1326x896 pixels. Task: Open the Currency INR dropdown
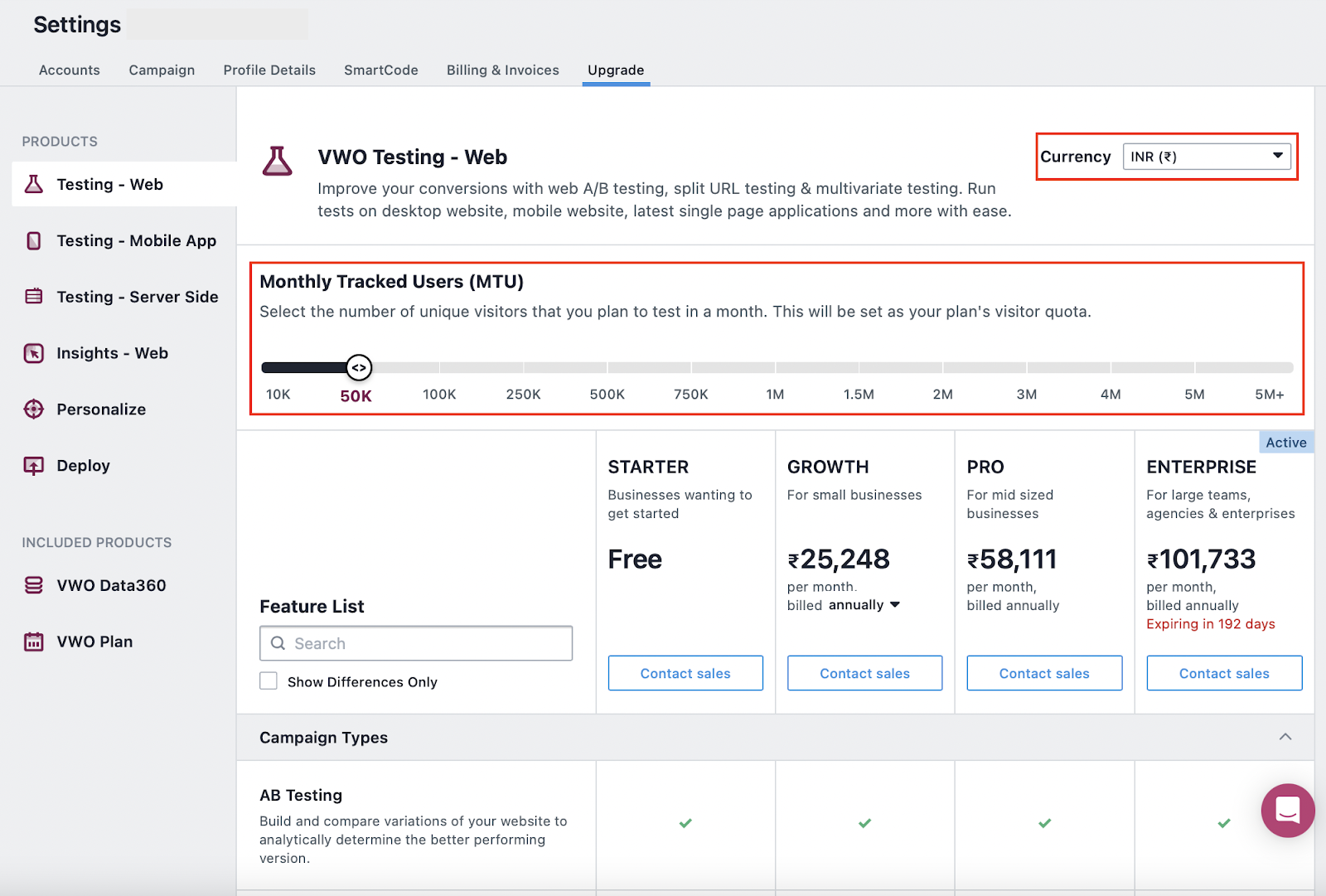click(x=1207, y=157)
